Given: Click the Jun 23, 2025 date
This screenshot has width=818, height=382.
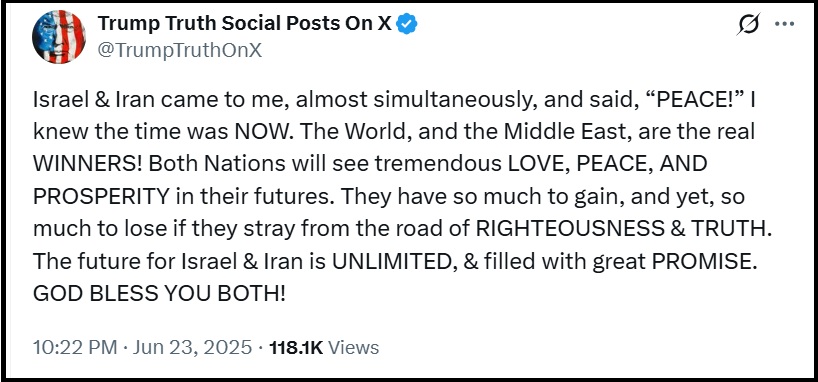Looking at the screenshot, I should coord(192,348).
